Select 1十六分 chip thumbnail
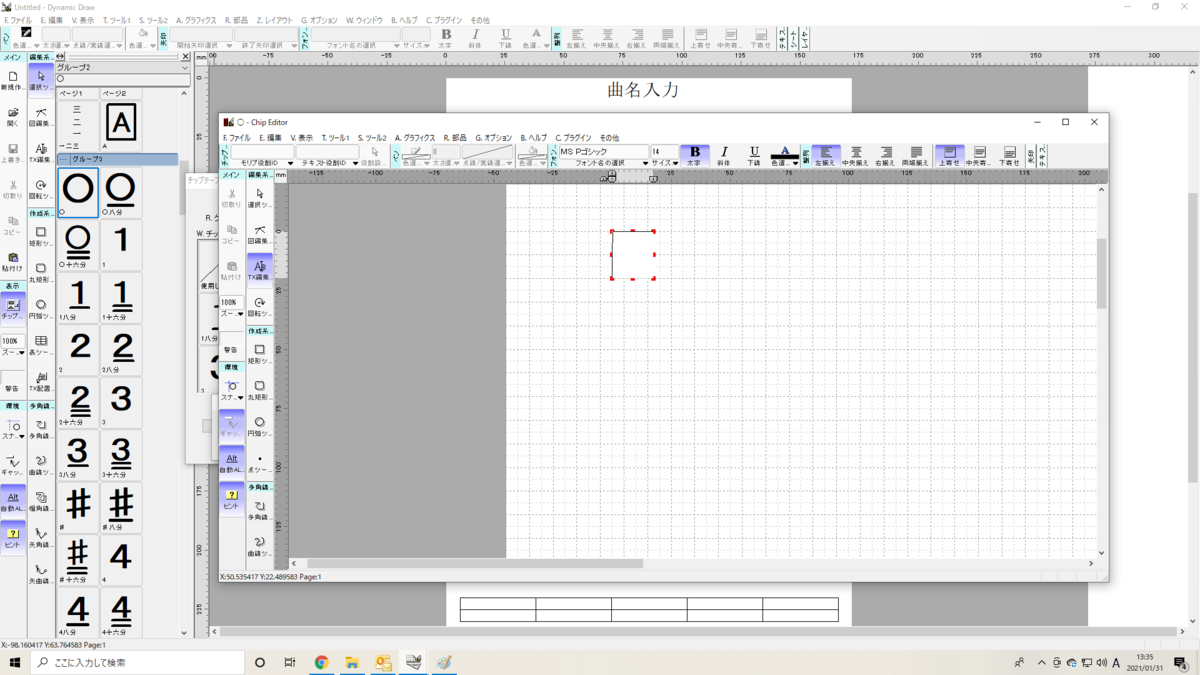Image resolution: width=1200 pixels, height=675 pixels. pos(120,298)
